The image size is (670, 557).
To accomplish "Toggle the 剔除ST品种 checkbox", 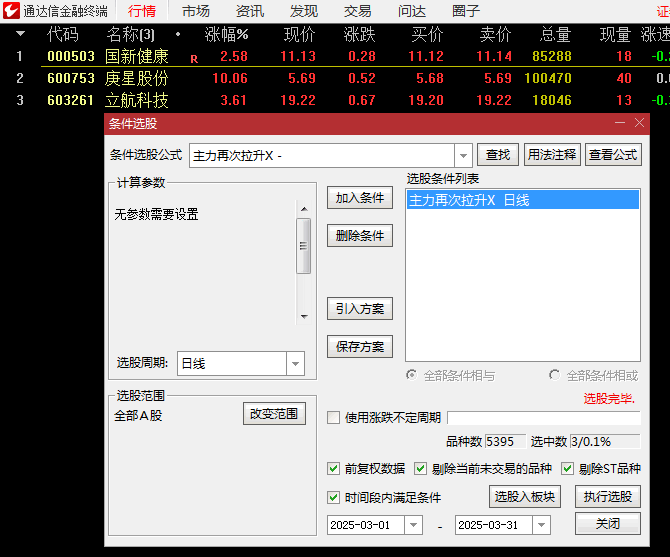I will [567, 469].
